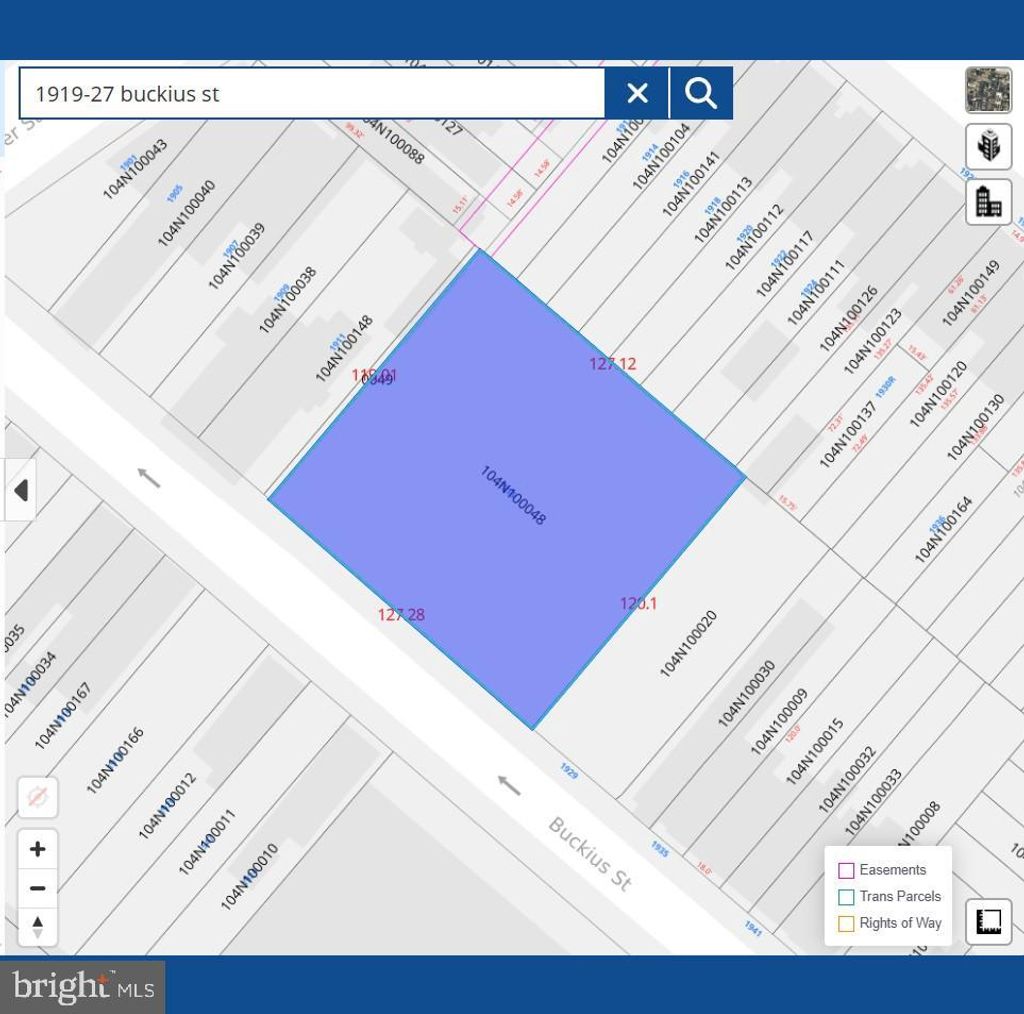Click the Bright MLS logo
The image size is (1024, 1014).
point(83,987)
